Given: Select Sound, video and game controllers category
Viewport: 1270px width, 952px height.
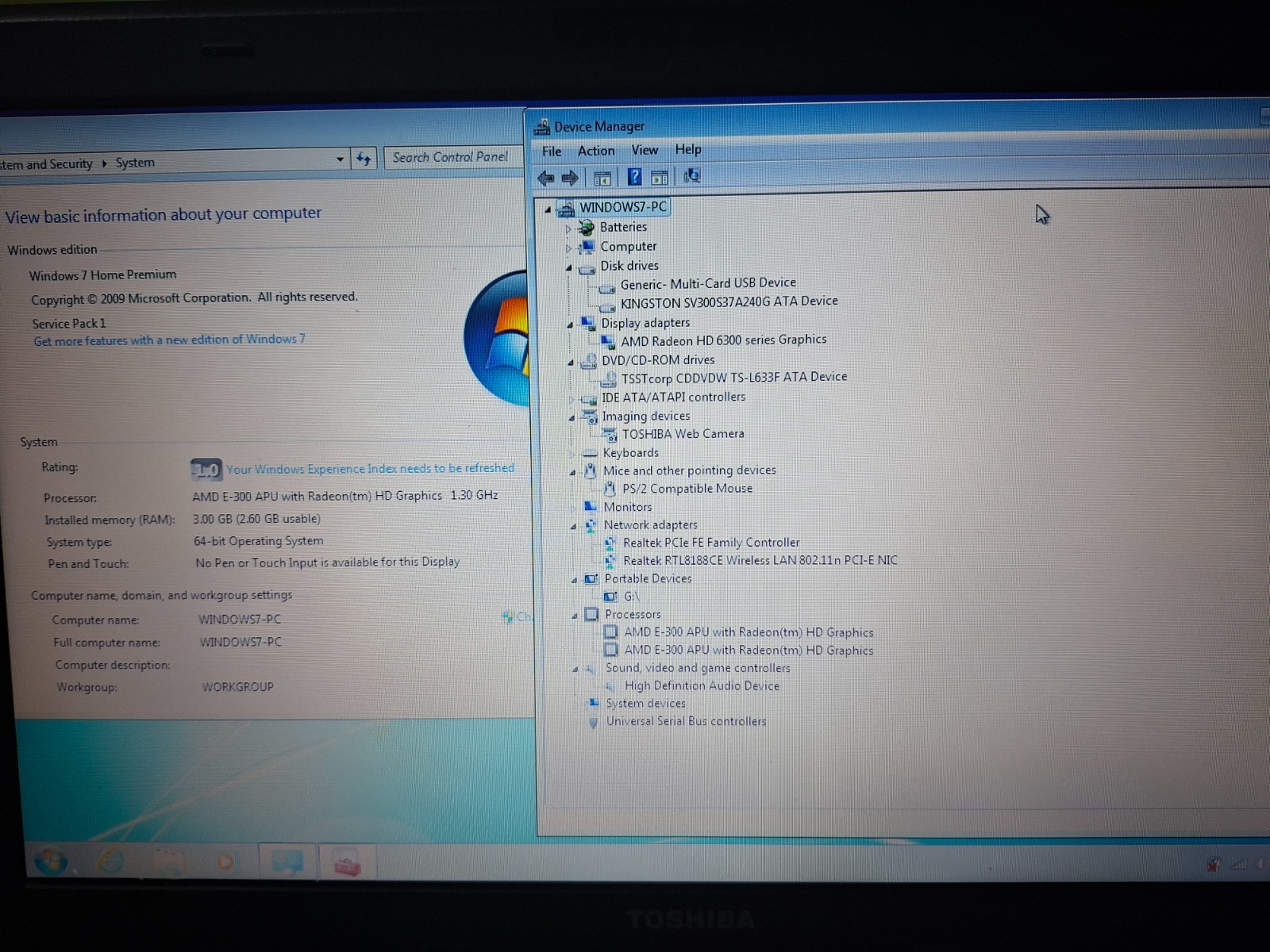Looking at the screenshot, I should [698, 668].
